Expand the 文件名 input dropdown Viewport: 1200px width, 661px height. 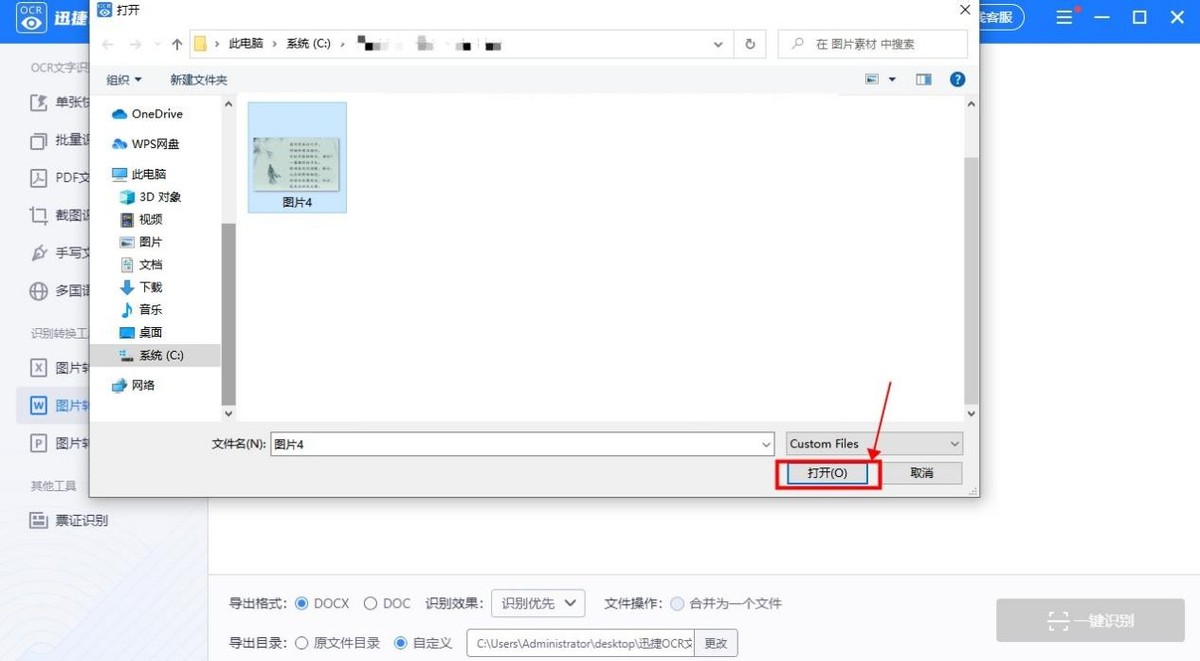pyautogui.click(x=766, y=443)
